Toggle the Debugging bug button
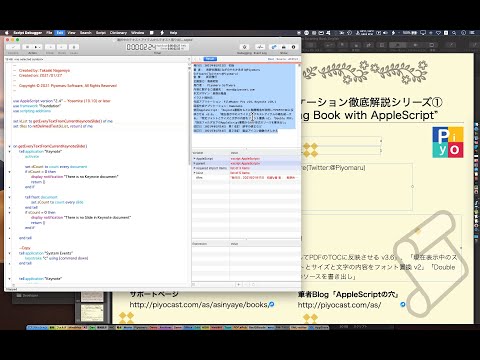480x360 pixels. tap(244, 47)
